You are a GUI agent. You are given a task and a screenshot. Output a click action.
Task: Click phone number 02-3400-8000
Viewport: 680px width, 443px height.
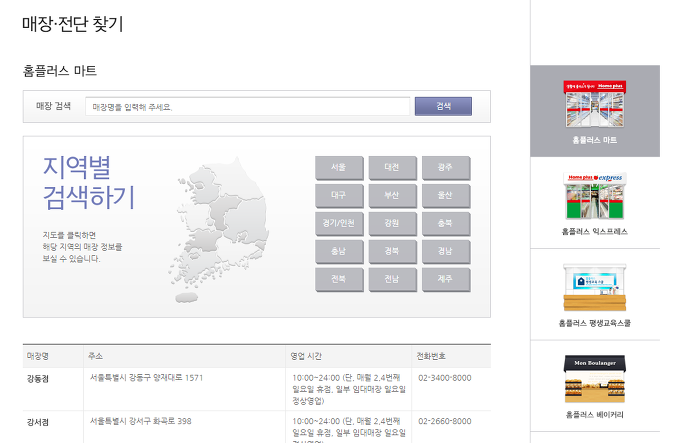445,378
